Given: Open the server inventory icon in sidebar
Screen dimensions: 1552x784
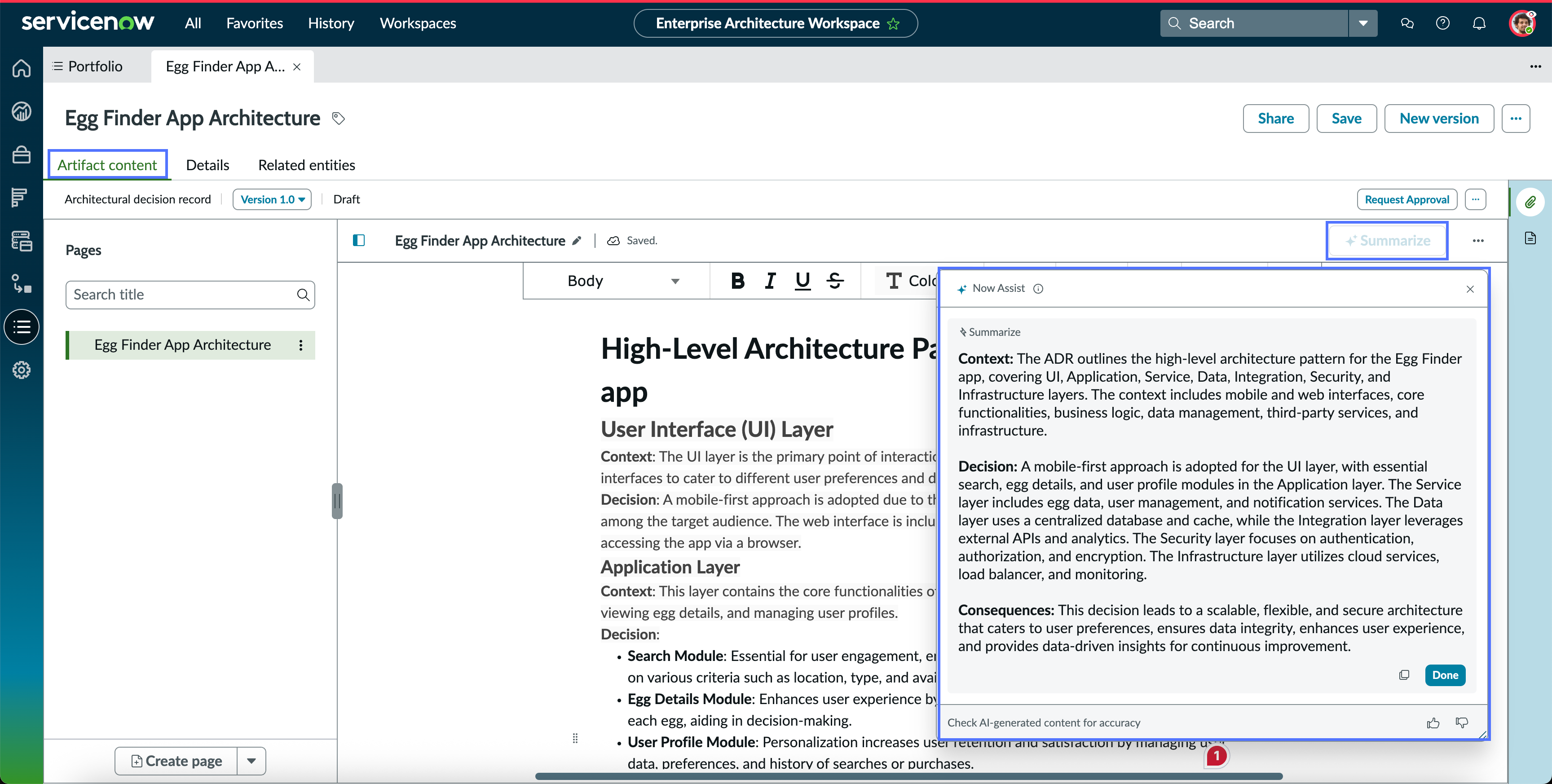Looking at the screenshot, I should tap(22, 241).
